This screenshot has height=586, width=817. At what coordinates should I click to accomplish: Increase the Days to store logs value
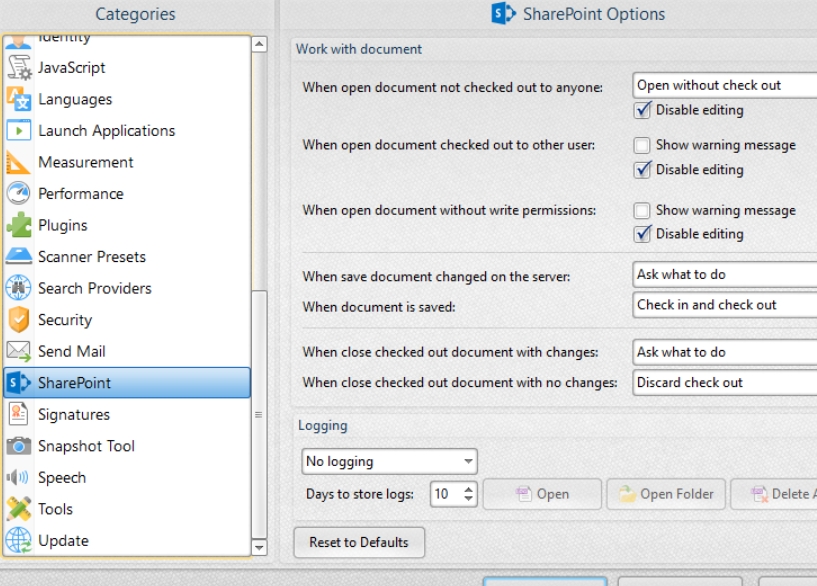click(x=469, y=489)
